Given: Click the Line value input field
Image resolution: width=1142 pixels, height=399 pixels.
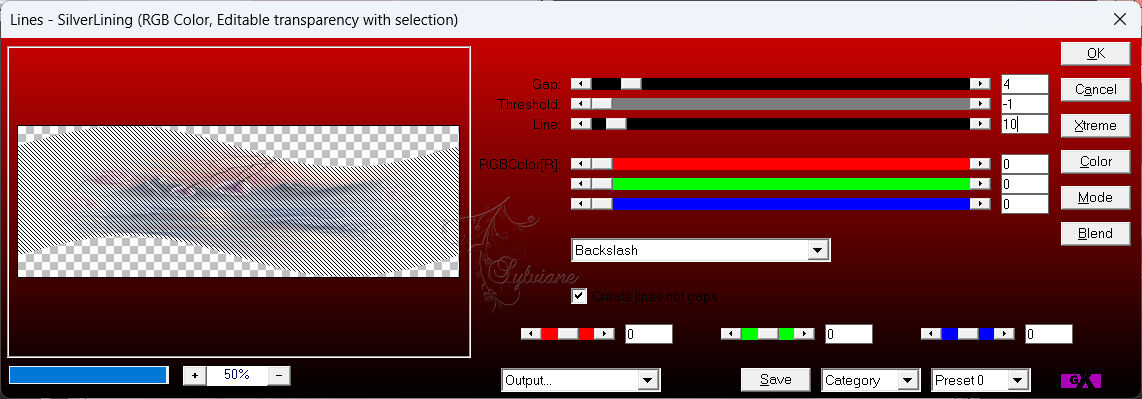Looking at the screenshot, I should [x=1025, y=124].
